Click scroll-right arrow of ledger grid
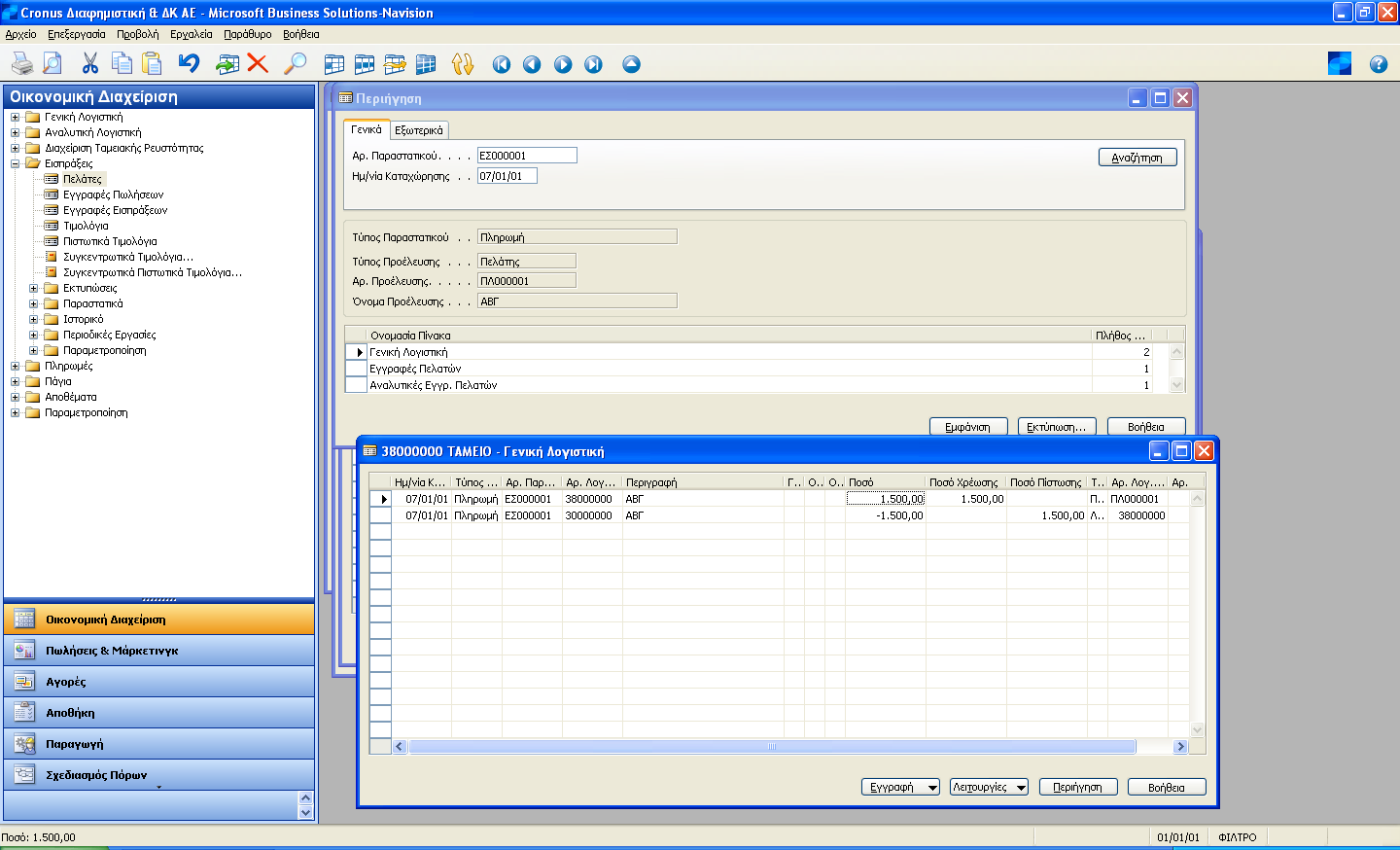This screenshot has width=1400, height=850. click(x=1180, y=747)
